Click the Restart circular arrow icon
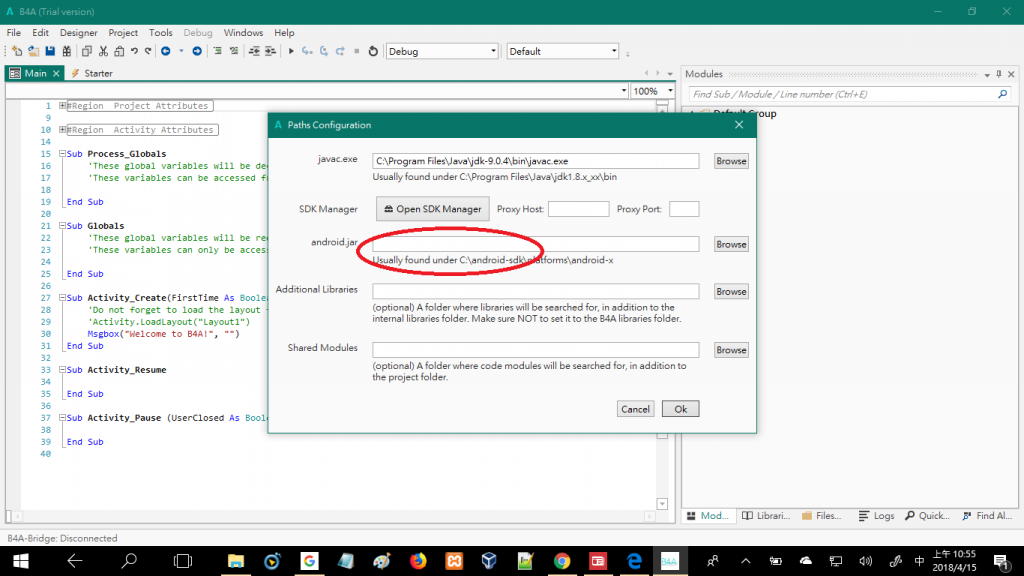Screen dimensions: 1024x576 (x=373, y=51)
